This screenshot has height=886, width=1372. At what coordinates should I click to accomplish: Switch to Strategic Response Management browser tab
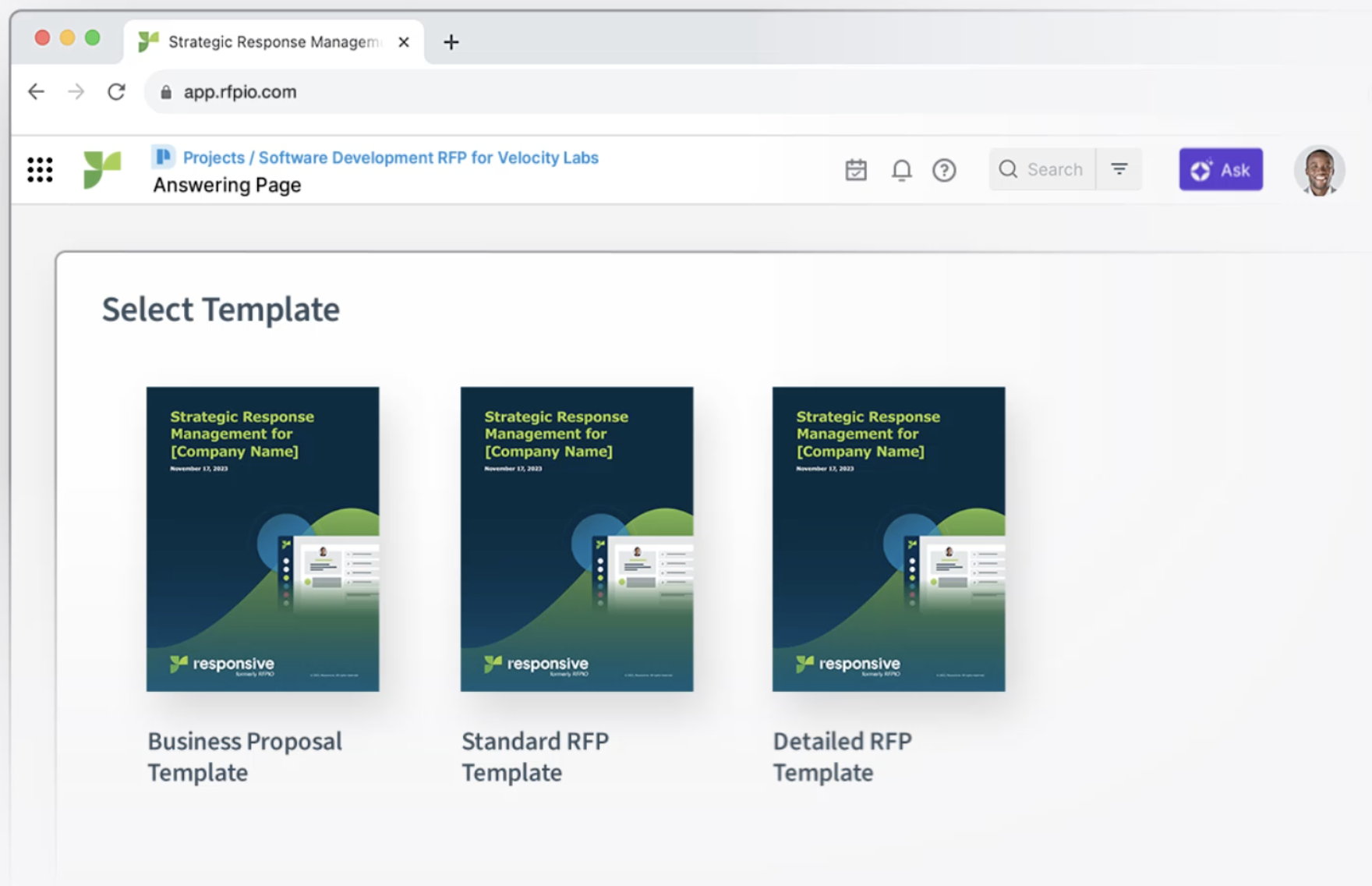pos(273,42)
